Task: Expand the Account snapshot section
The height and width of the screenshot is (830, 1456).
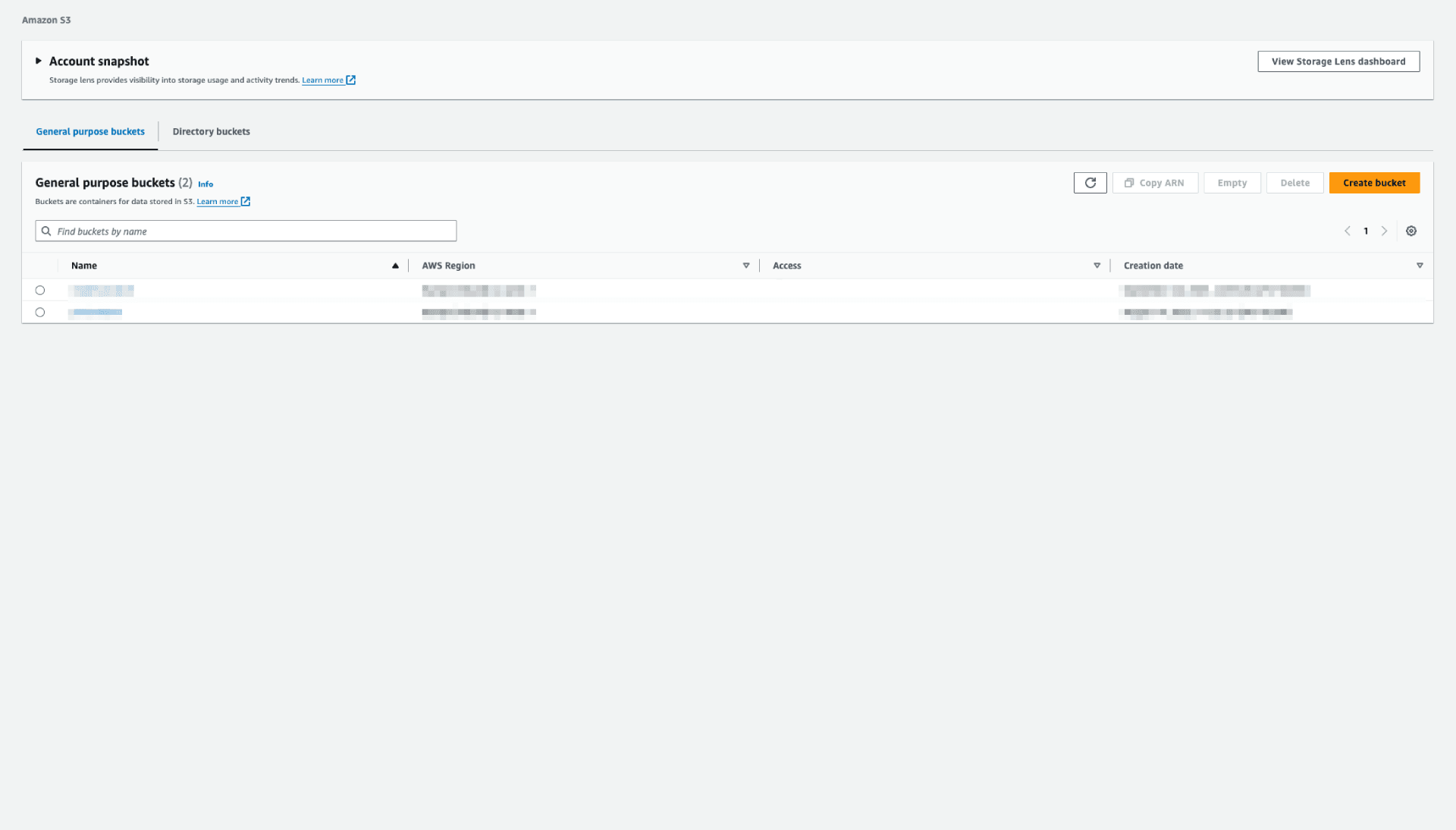Action: click(38, 61)
